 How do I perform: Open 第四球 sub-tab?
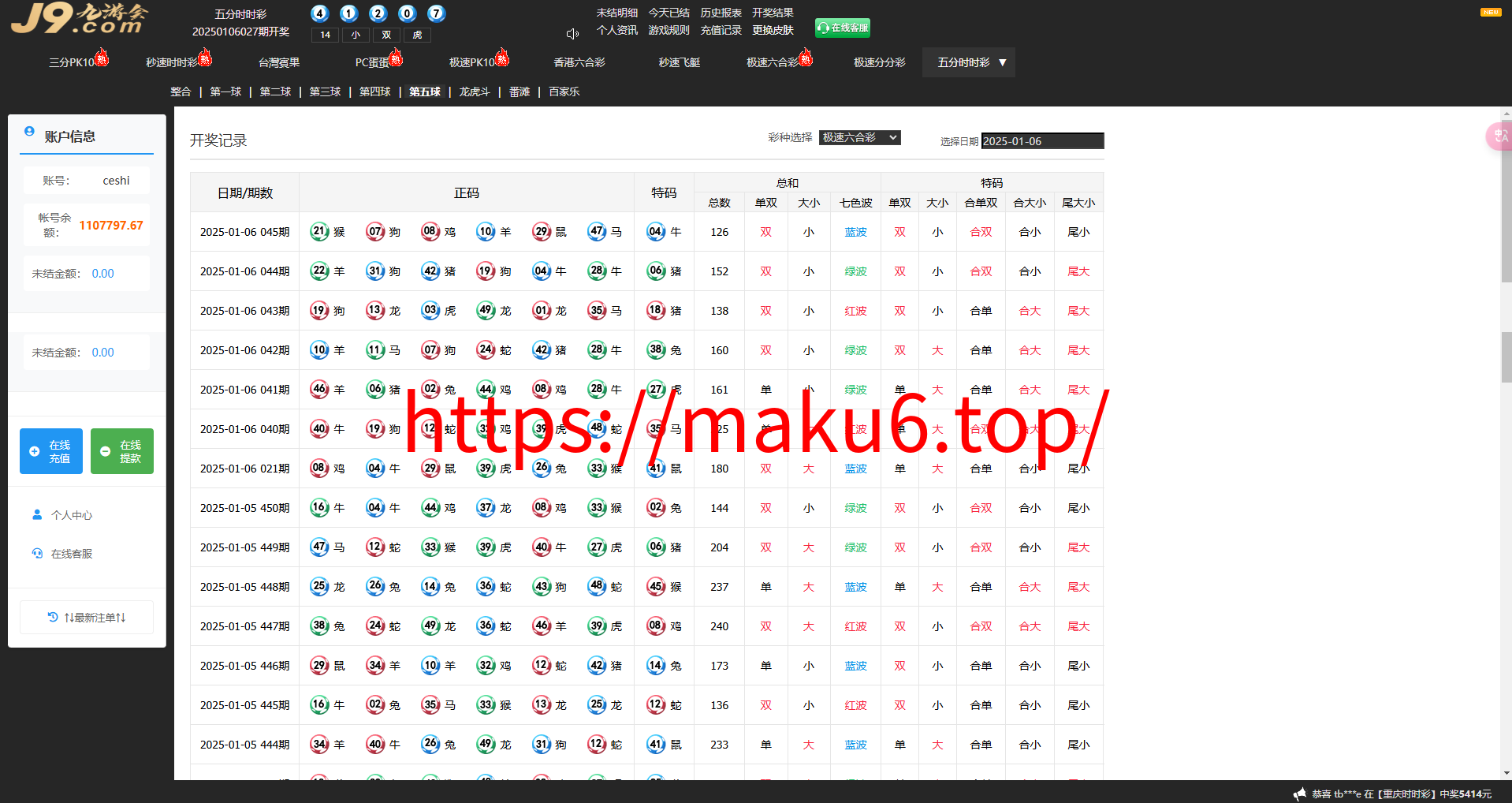(375, 92)
